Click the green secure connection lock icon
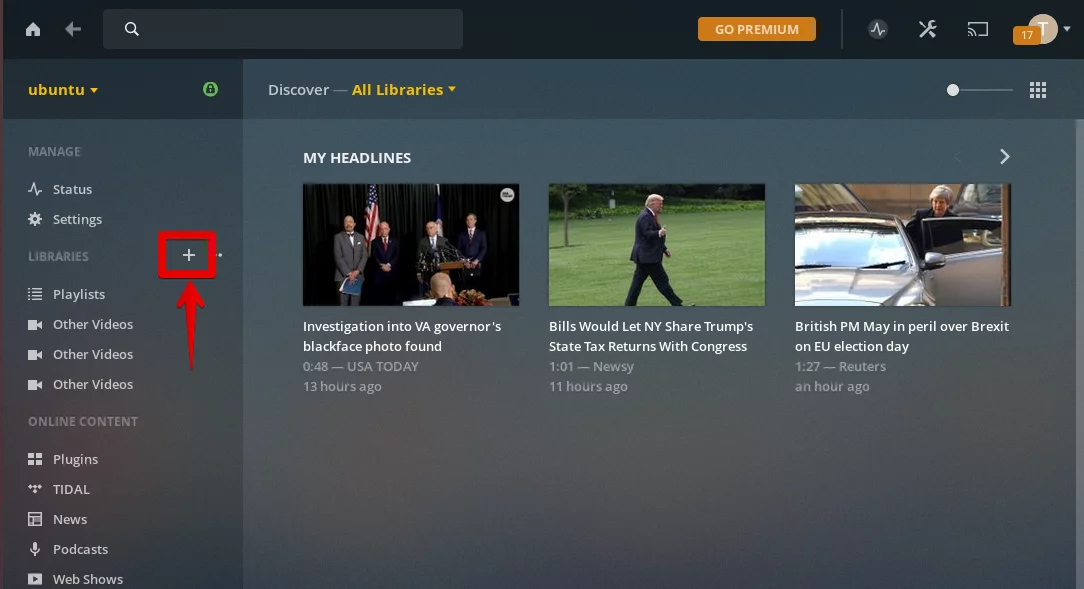The width and height of the screenshot is (1084, 589). pos(210,89)
